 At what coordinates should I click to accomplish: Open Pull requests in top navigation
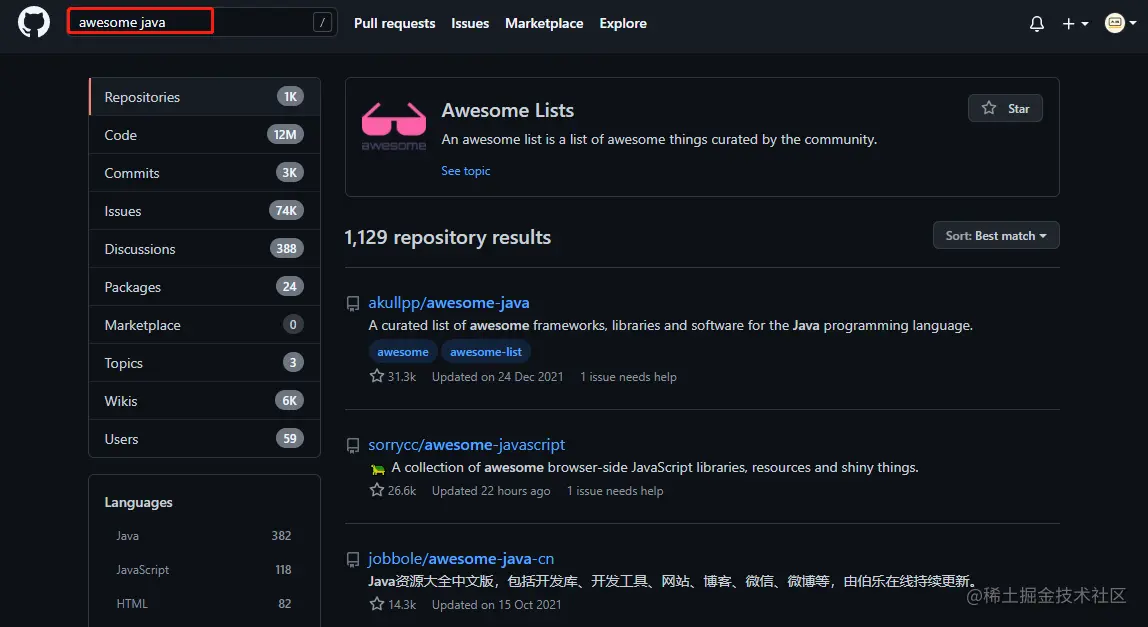[395, 23]
